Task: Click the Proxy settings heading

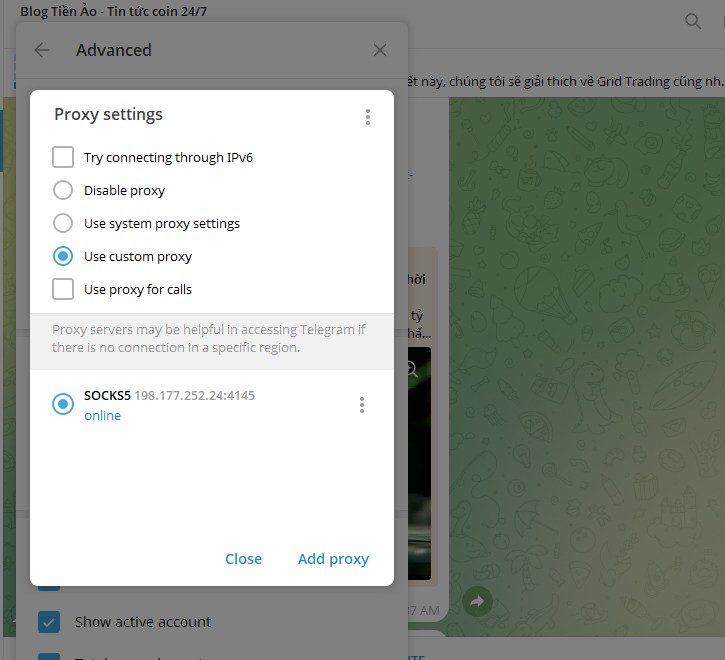Action: click(x=108, y=114)
